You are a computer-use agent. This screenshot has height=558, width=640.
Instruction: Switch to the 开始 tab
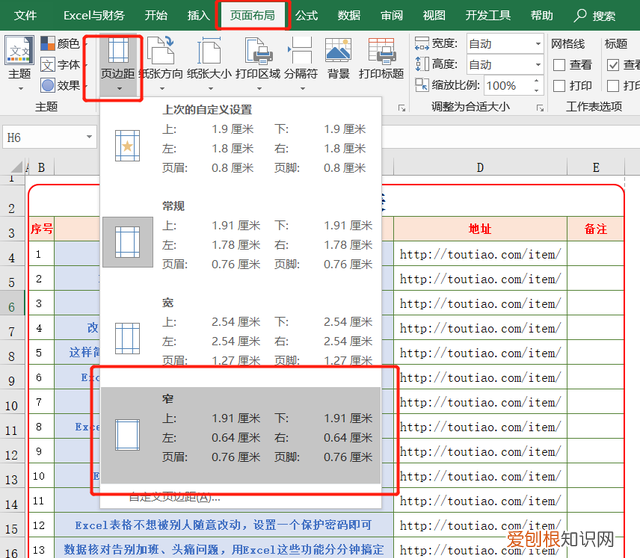tap(156, 16)
